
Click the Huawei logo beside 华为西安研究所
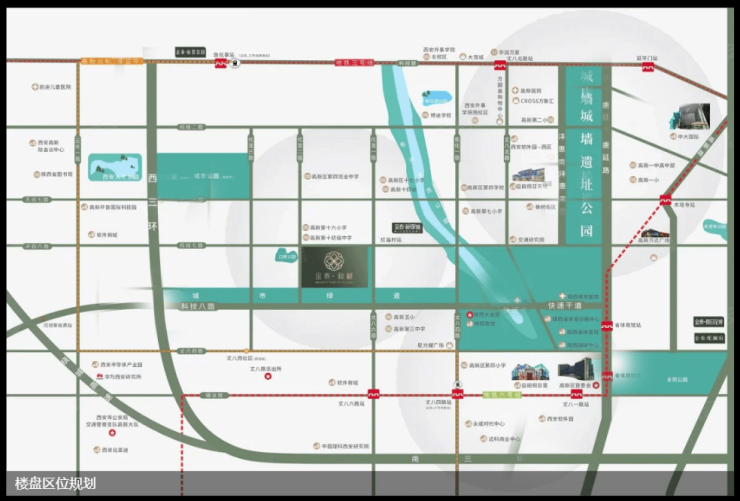pos(100,376)
